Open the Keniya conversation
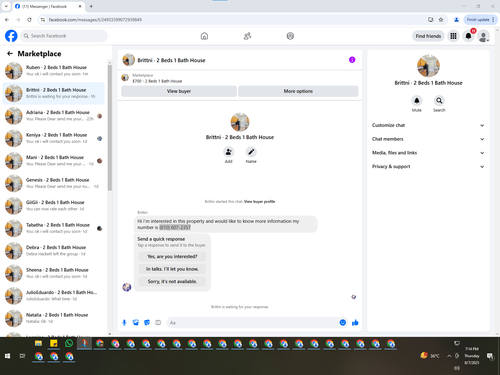The image size is (500, 375). [x=54, y=138]
